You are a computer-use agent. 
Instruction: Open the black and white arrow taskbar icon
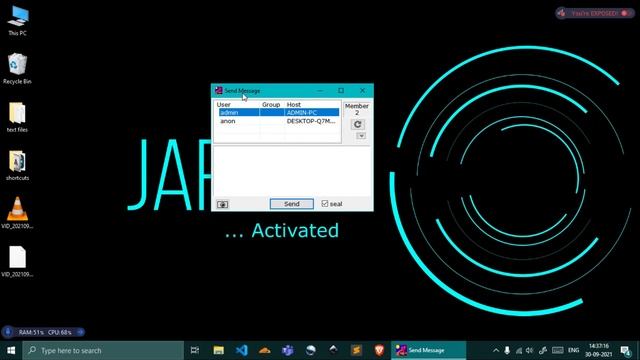[x=333, y=350]
